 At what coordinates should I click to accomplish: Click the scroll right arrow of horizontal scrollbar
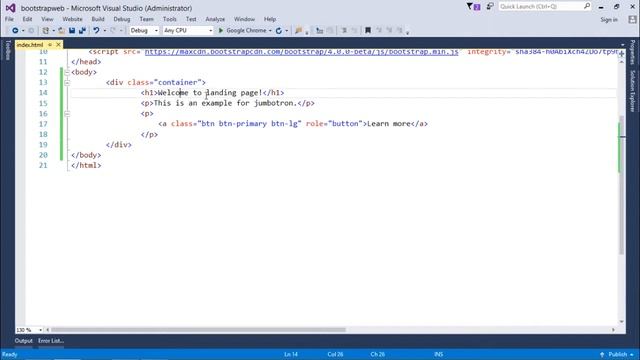pos(613,330)
